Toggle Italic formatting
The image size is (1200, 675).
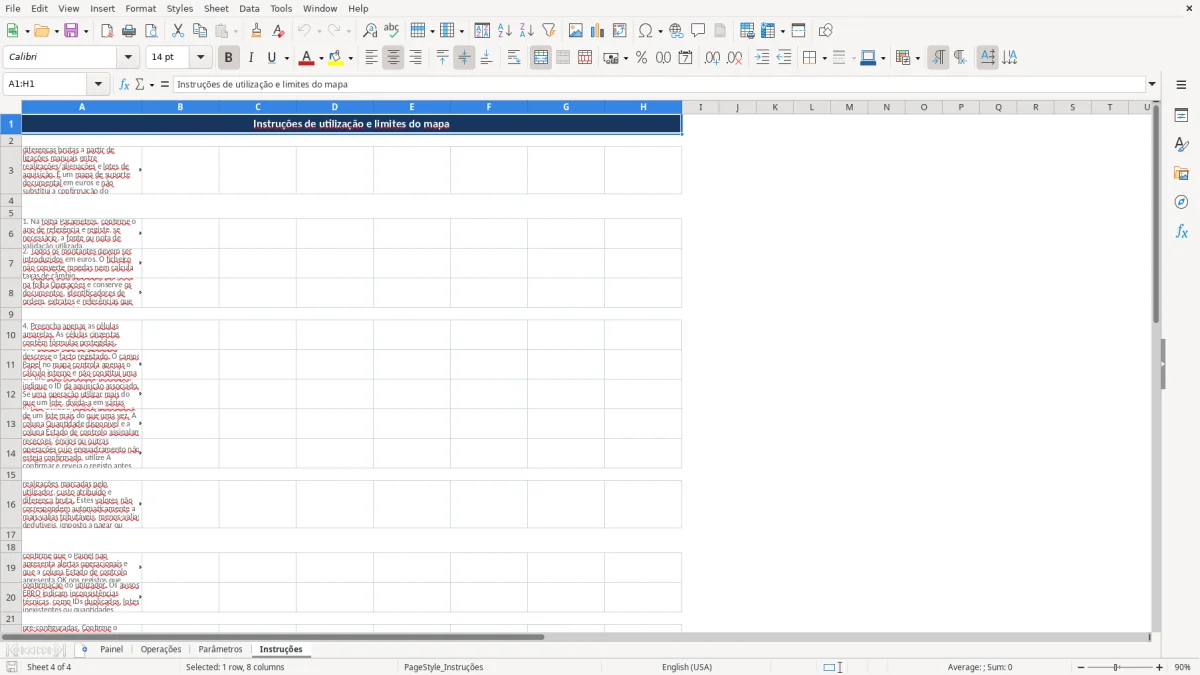(x=250, y=58)
